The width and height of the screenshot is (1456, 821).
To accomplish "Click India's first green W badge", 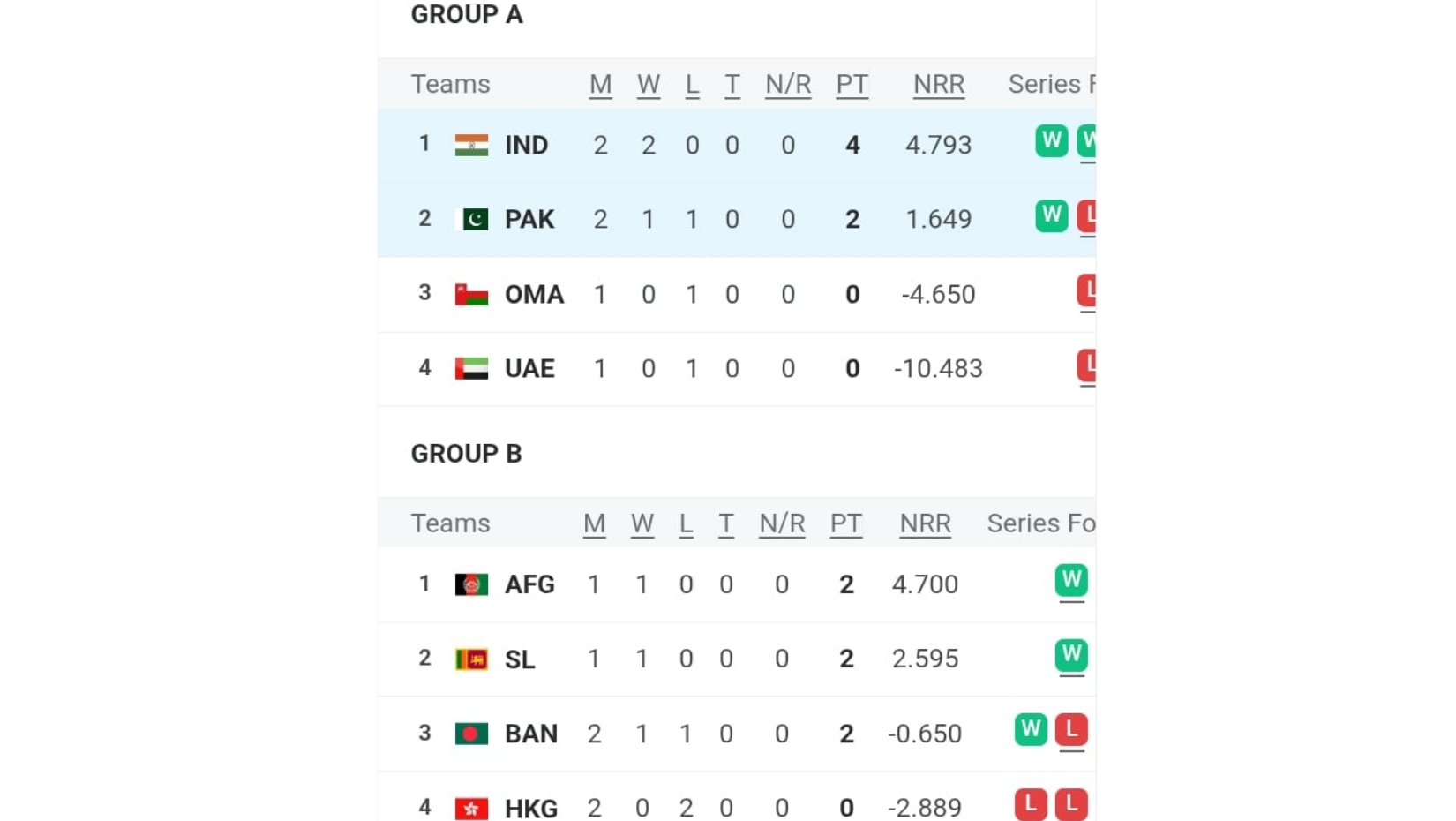I will (x=1051, y=141).
